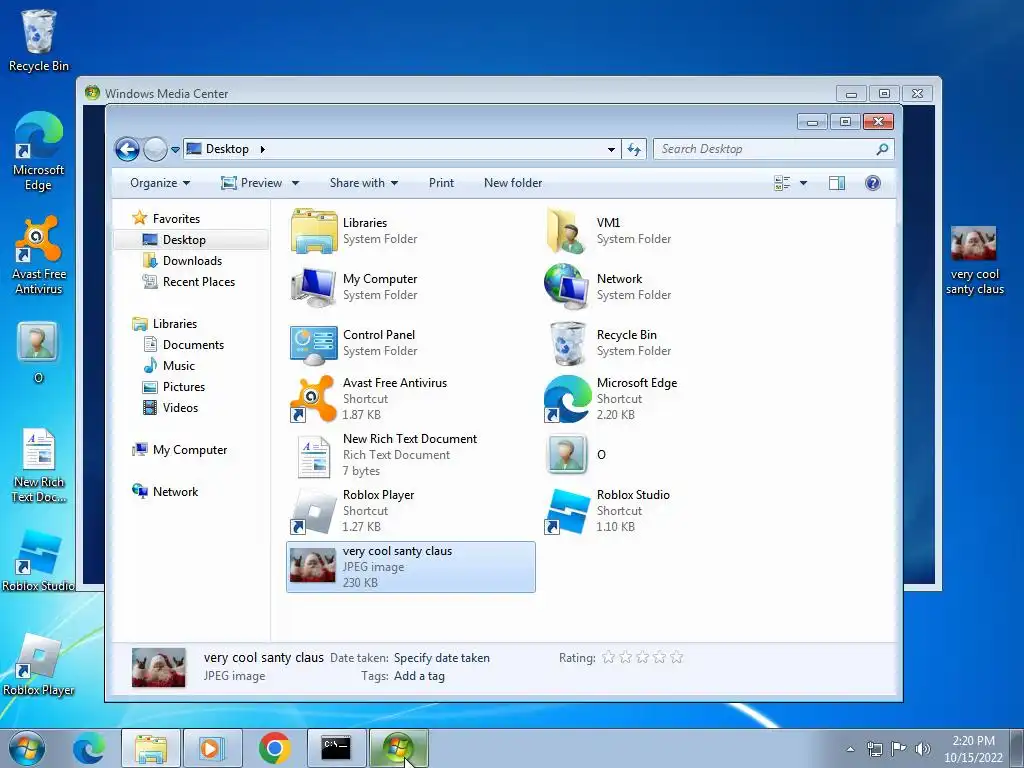Click the santa thumbnail in details pane
Screen dimensions: 1024x768
pos(159,667)
